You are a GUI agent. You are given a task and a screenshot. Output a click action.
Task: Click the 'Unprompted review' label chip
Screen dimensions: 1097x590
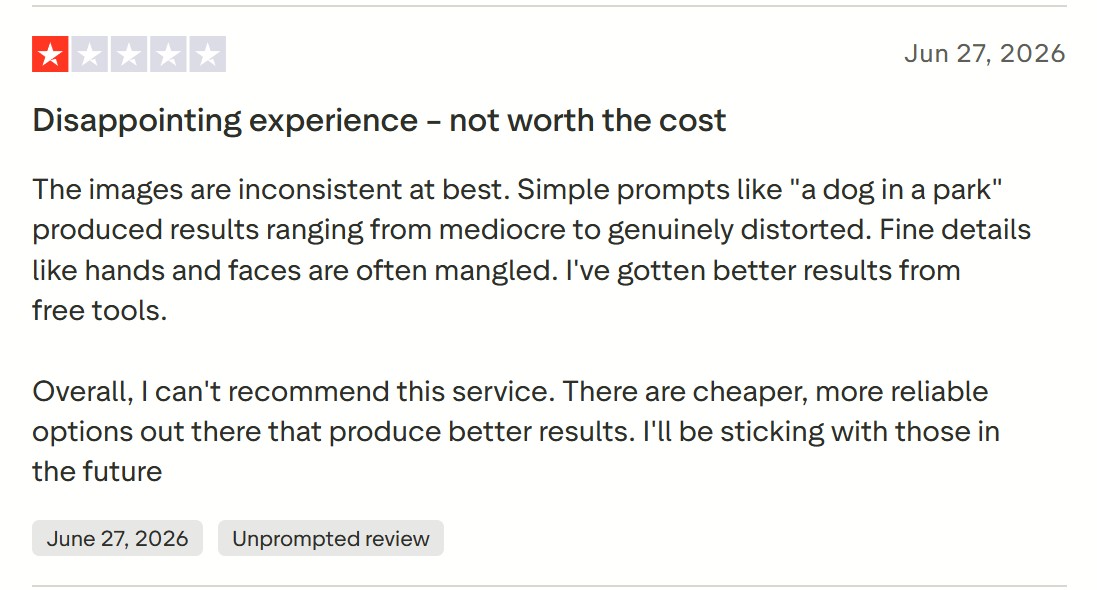pos(331,538)
